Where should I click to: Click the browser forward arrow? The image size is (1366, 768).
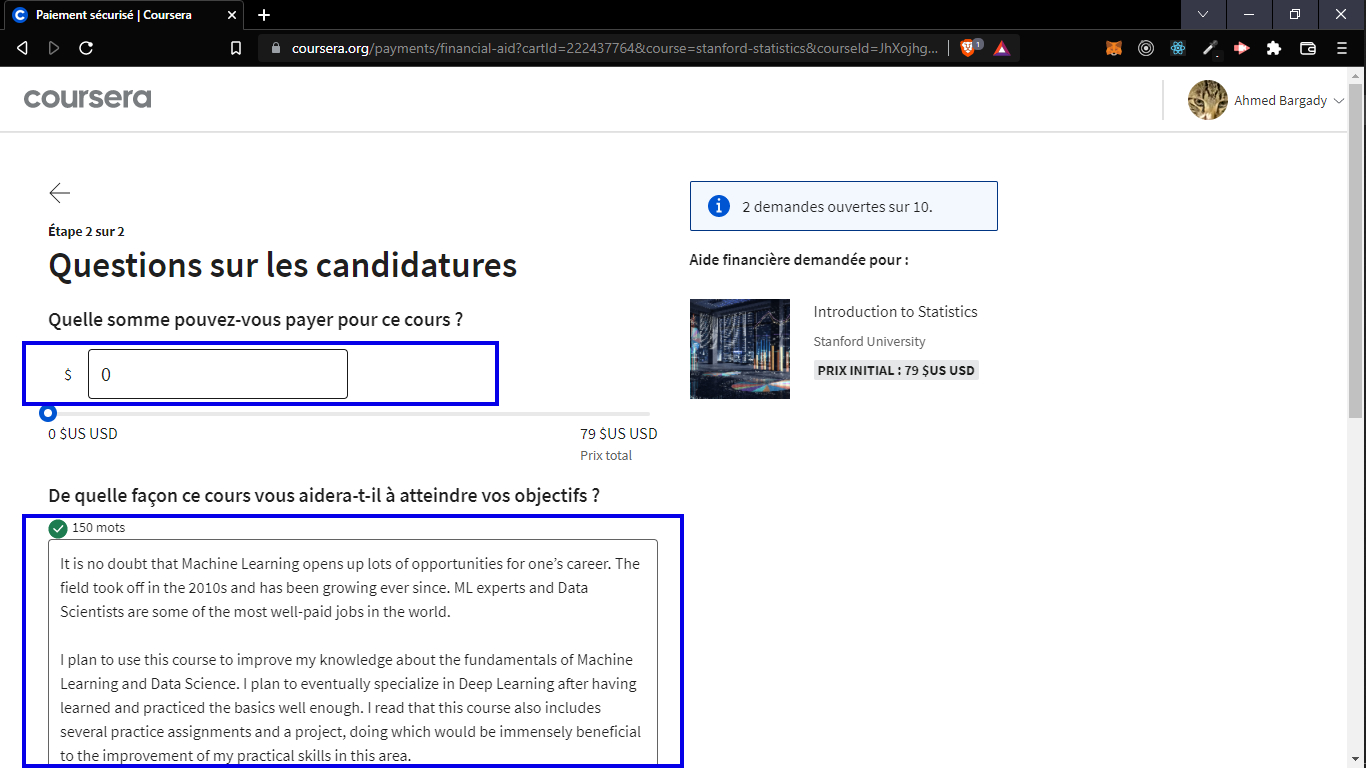[54, 48]
